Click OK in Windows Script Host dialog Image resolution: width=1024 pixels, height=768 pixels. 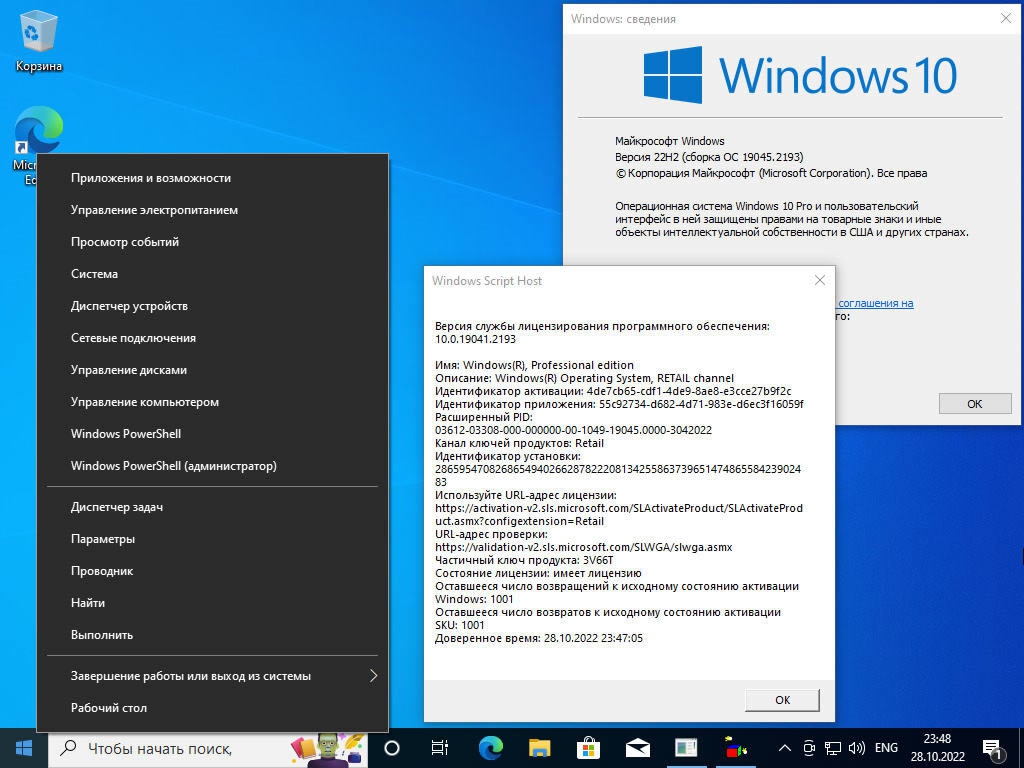tap(782, 700)
